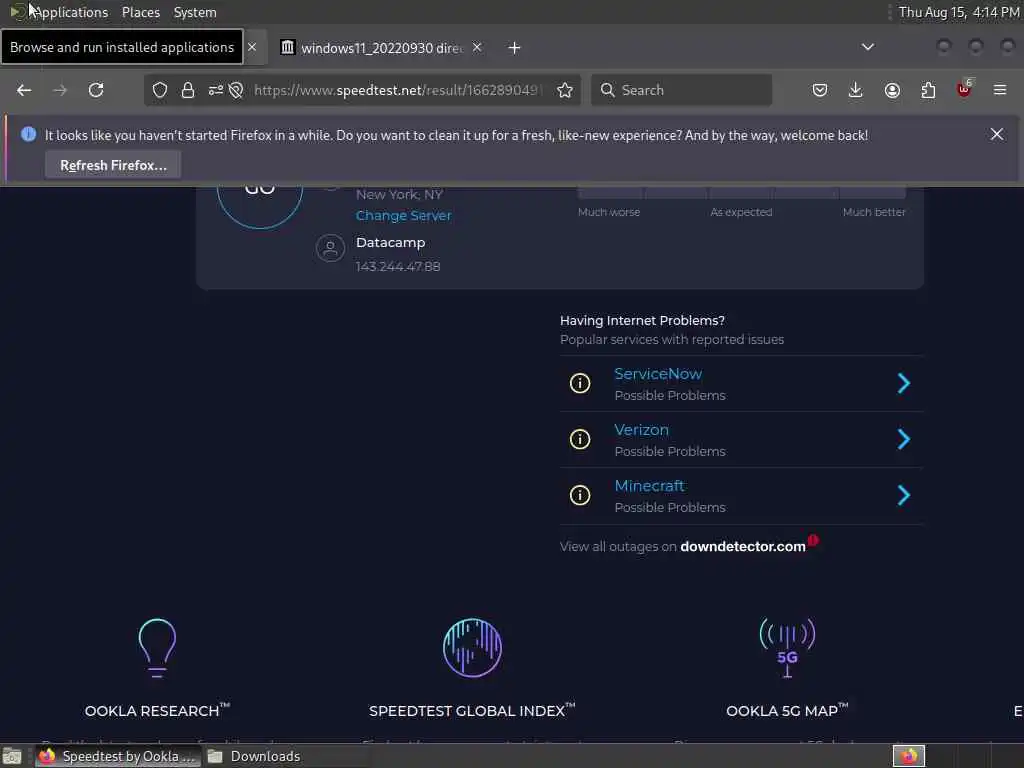Open Firefox downloads panel

tap(856, 90)
